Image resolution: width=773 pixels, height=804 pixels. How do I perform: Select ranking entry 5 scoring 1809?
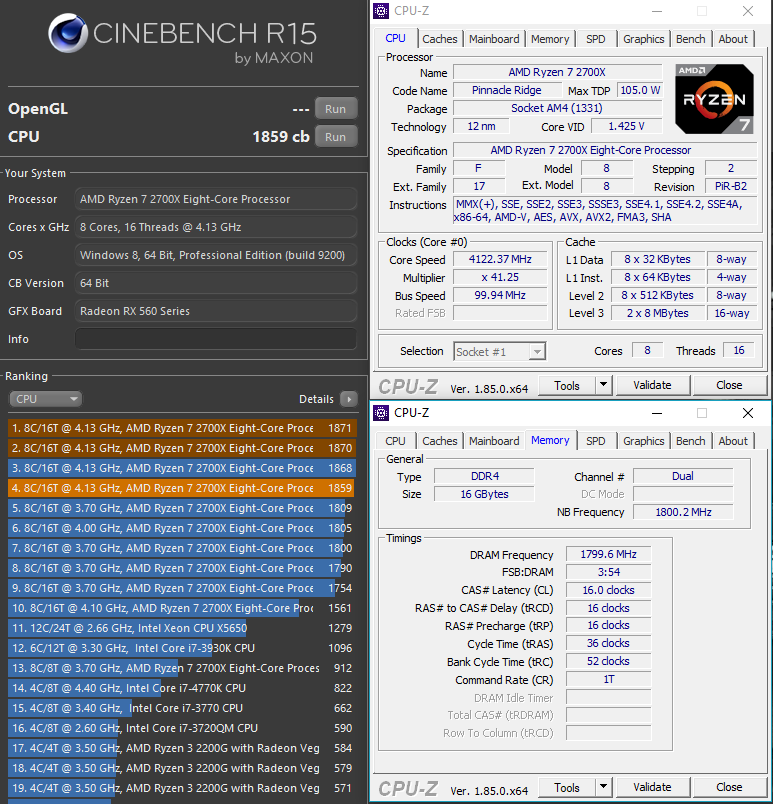(182, 508)
